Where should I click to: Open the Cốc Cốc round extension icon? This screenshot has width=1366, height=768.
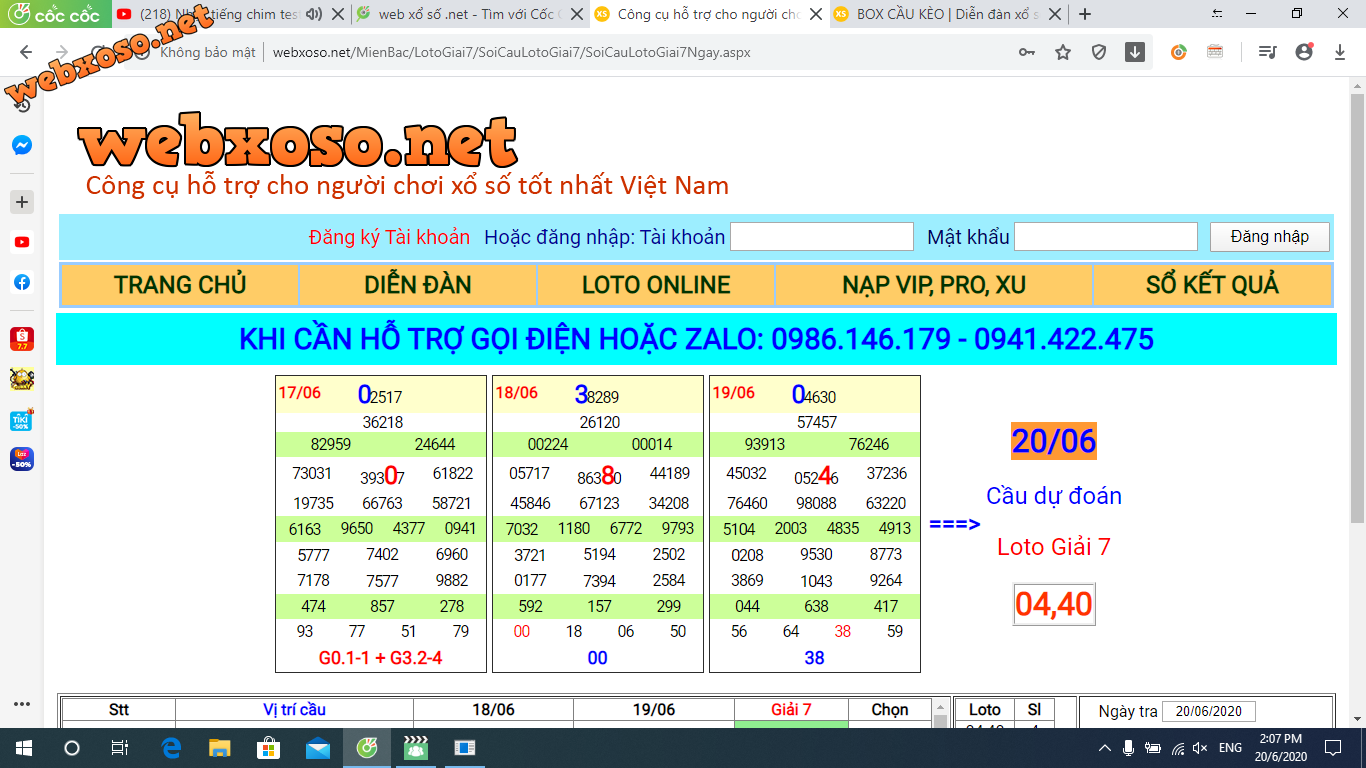coord(1179,52)
